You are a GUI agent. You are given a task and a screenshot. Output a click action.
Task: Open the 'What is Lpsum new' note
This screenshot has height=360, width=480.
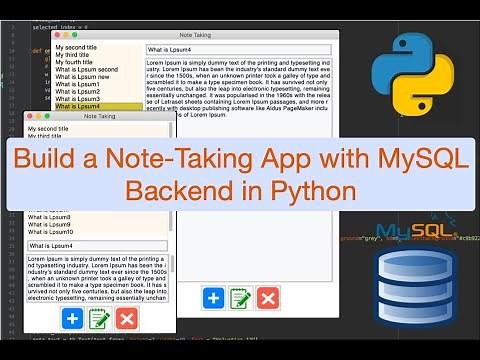tap(82, 77)
